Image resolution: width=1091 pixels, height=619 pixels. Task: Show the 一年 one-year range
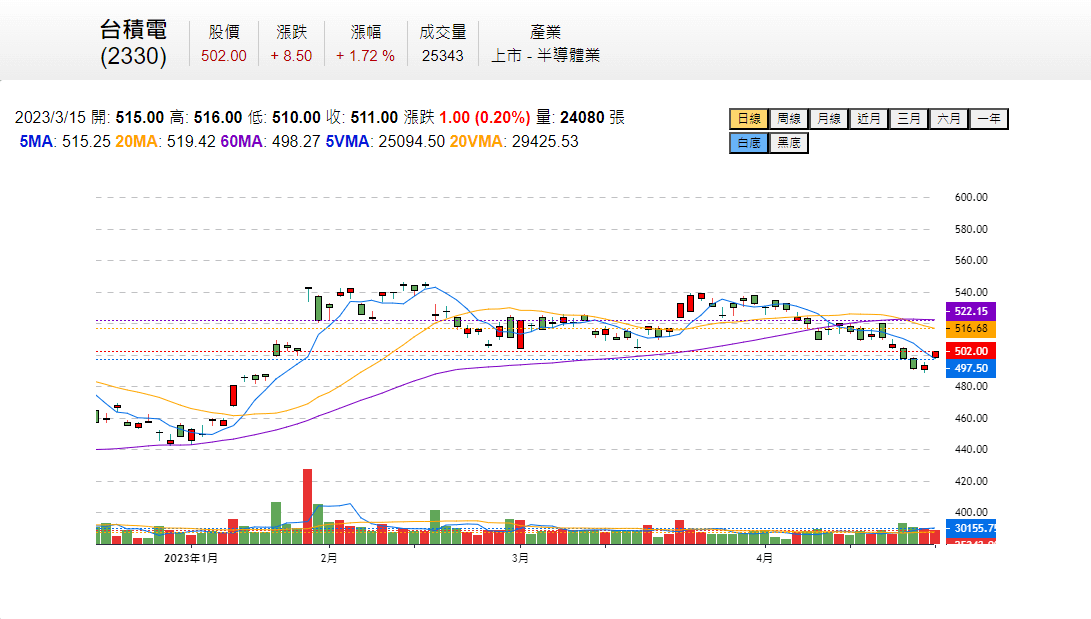989,119
